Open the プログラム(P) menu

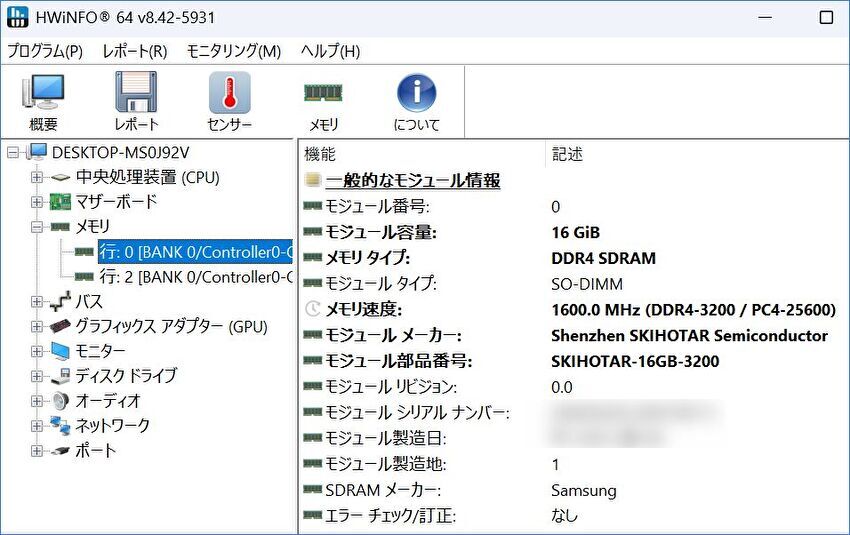[x=45, y=51]
